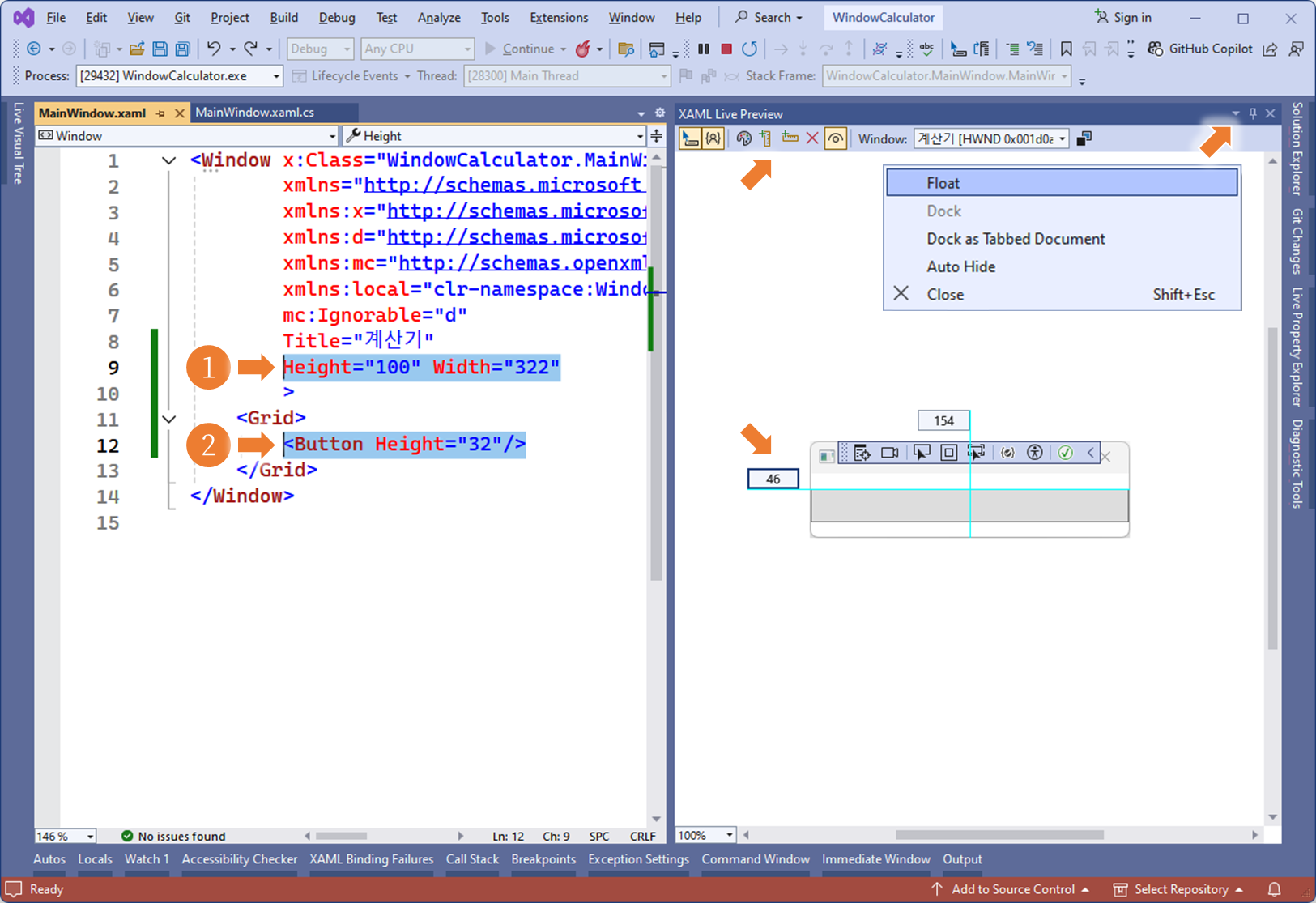Screen dimensions: 1316x903
Task: Switch to the MainWindow.xaml.cs tab
Action: [x=255, y=113]
